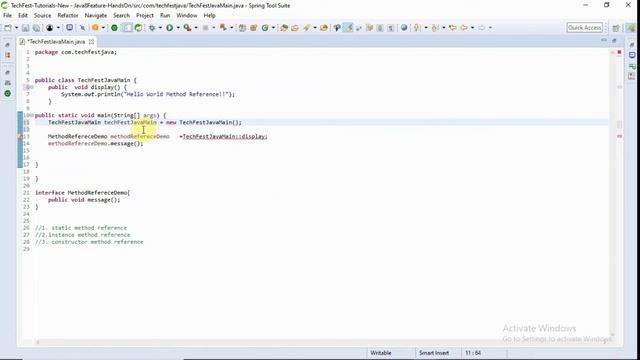
Task: Open the Navigate menu
Action: pyautogui.click(x=96, y=16)
